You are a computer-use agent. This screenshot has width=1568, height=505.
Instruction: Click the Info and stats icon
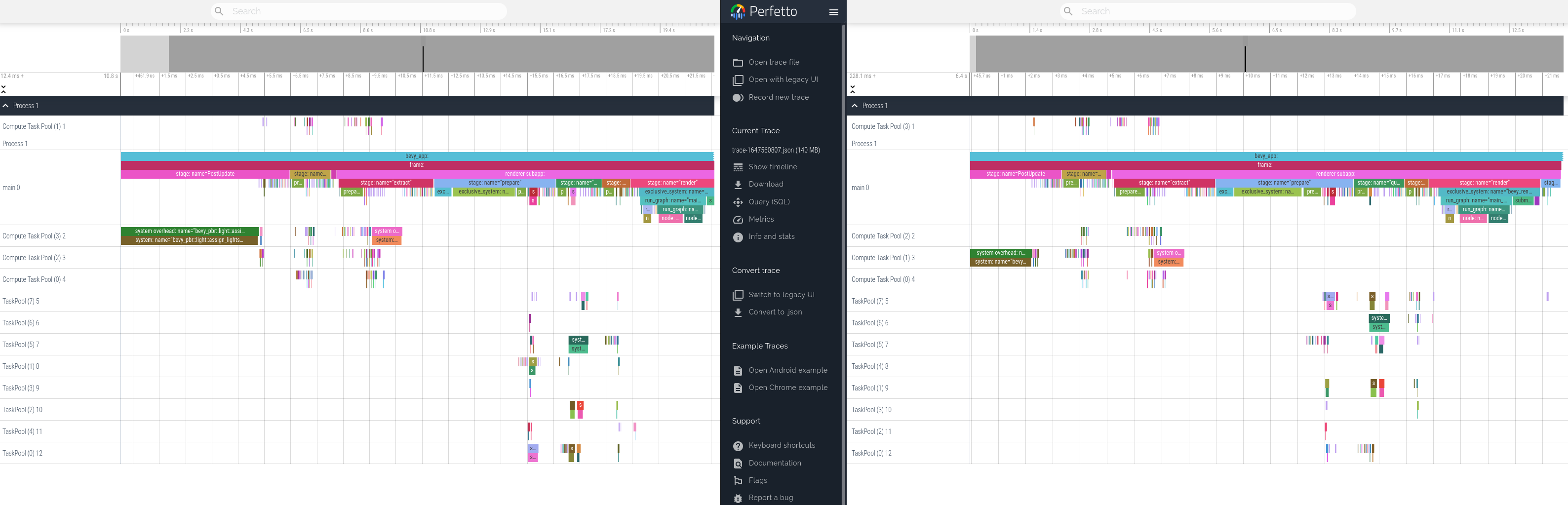tap(738, 236)
